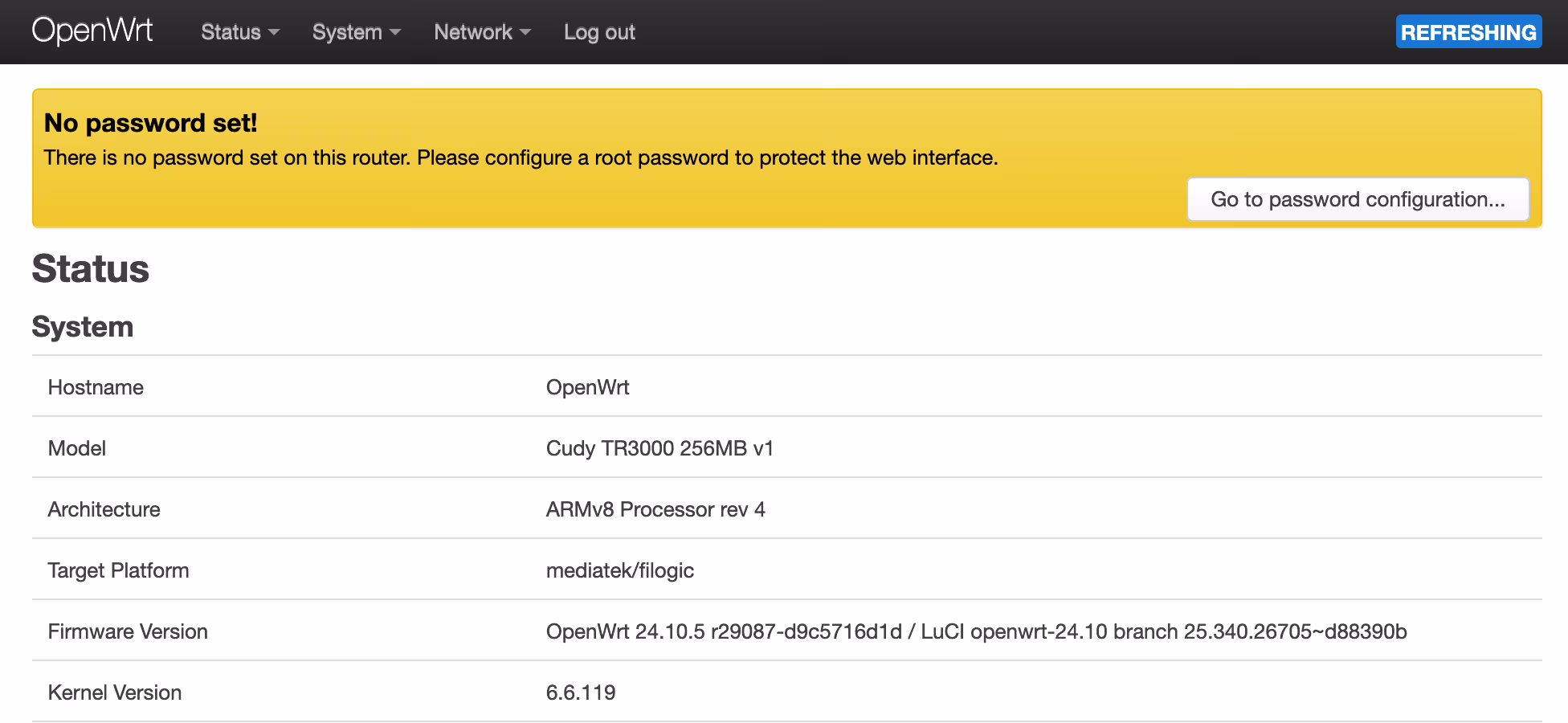The image size is (1568, 723).
Task: Click the mediatek/filogic target platform value
Action: (619, 570)
